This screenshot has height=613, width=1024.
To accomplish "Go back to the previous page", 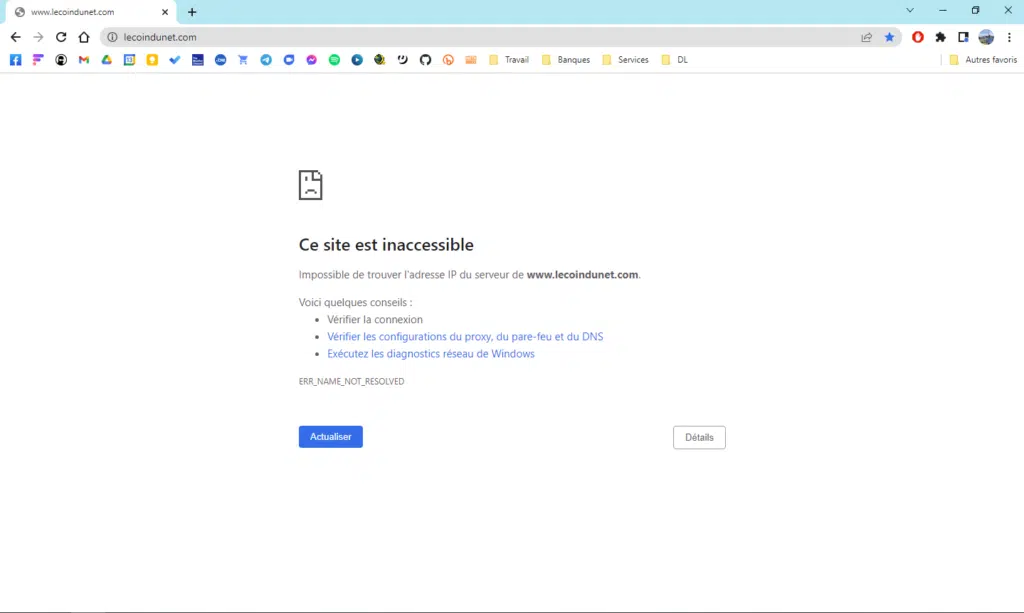I will click(16, 37).
